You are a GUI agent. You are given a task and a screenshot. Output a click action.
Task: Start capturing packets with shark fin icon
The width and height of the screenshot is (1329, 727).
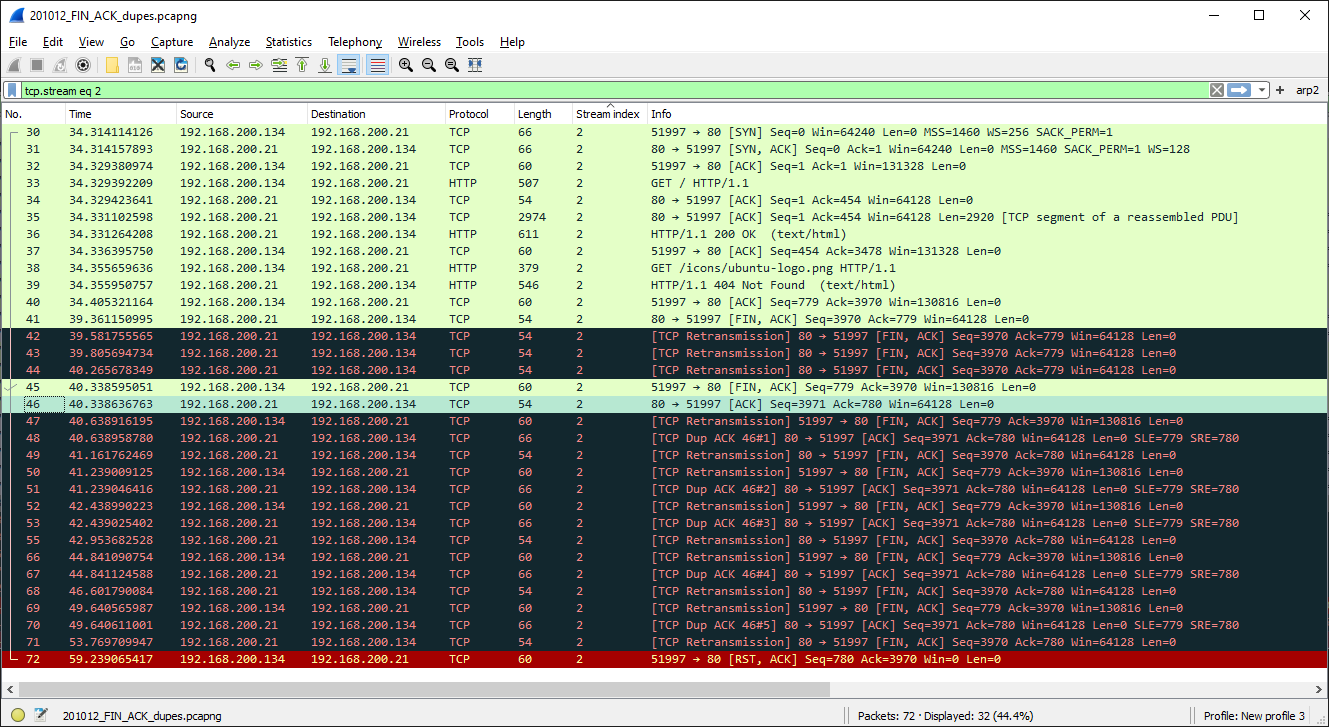15,65
